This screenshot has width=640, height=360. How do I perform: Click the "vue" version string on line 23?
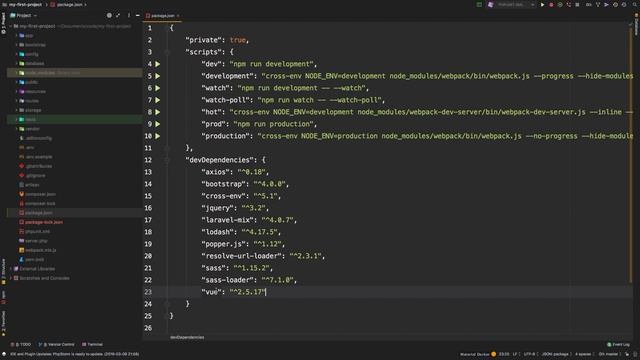tap(247, 292)
